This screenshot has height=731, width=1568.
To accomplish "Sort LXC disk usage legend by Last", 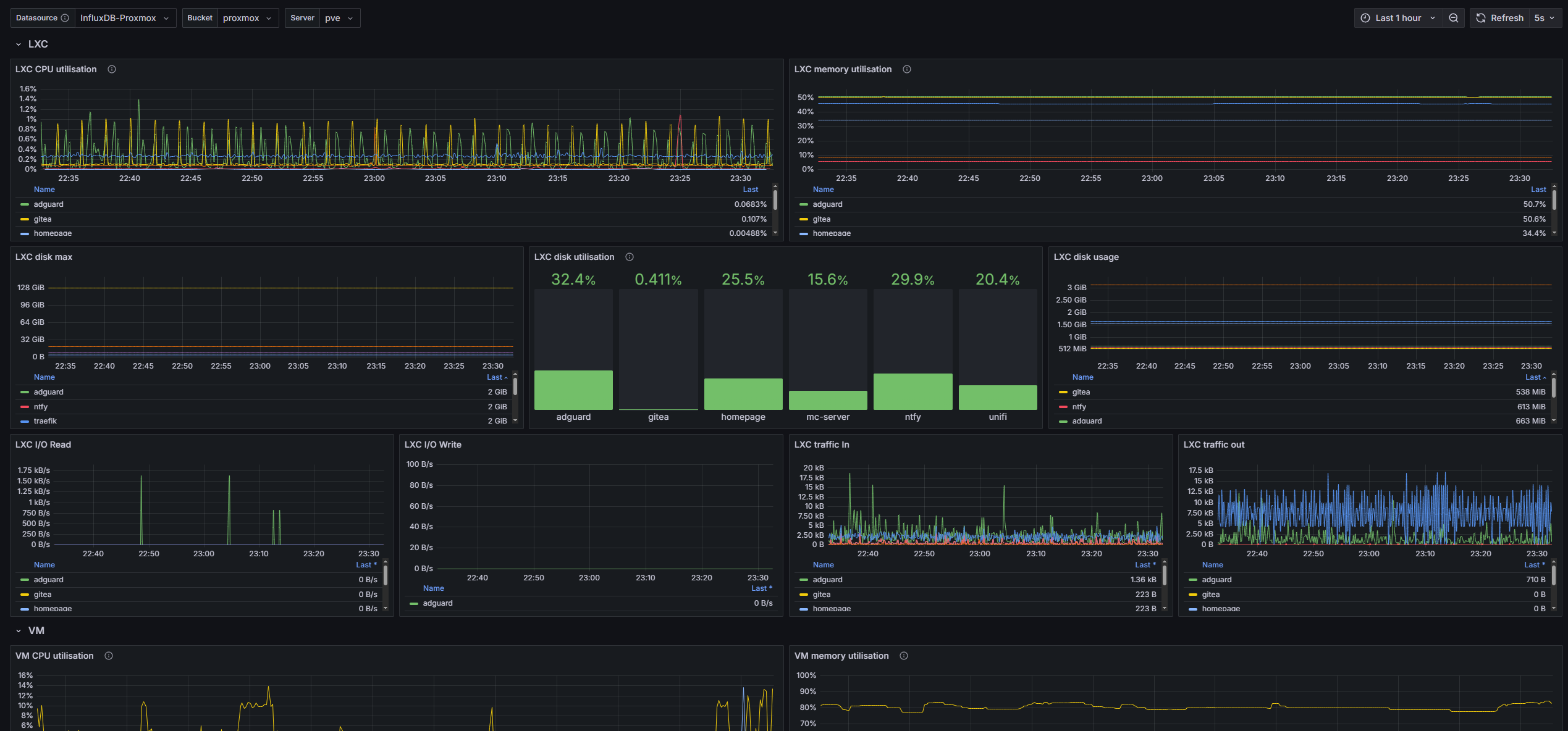I will [x=1533, y=377].
